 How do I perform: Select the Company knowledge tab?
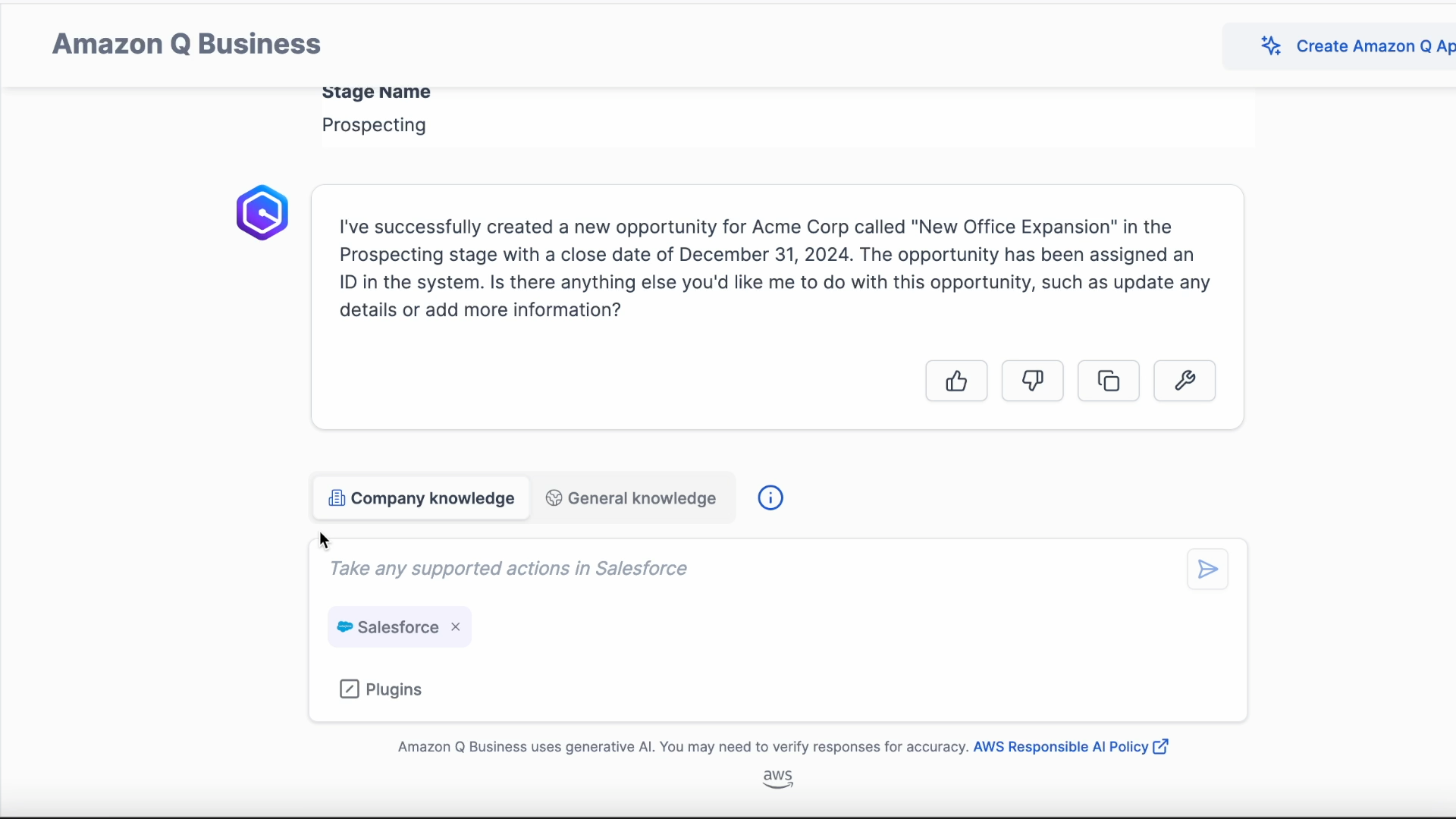click(x=422, y=498)
